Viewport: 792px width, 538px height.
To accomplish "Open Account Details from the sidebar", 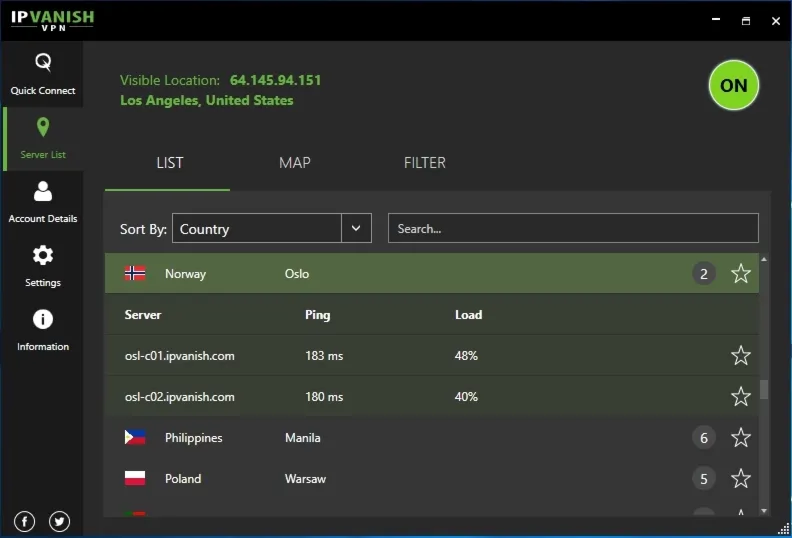I will tap(42, 203).
